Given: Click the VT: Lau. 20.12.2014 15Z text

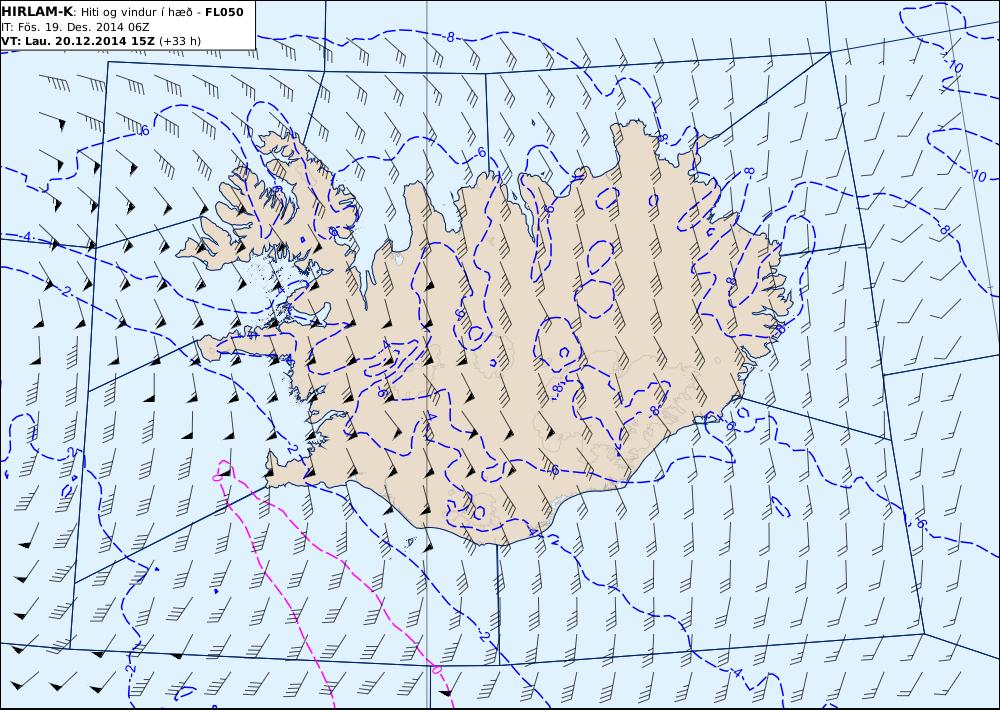Looking at the screenshot, I should pos(78,41).
